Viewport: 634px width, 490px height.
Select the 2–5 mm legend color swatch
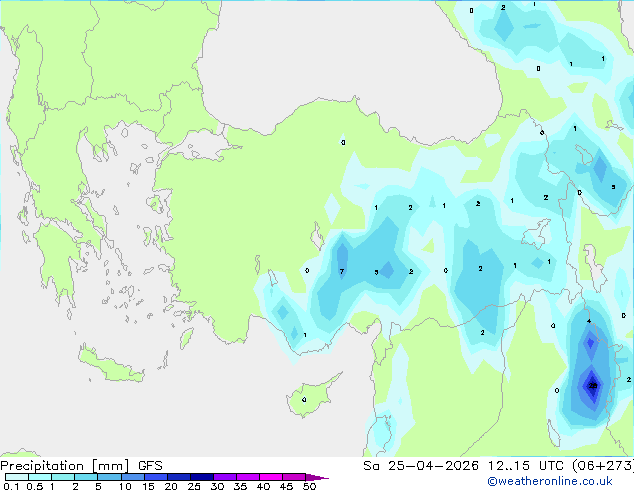click(86, 477)
